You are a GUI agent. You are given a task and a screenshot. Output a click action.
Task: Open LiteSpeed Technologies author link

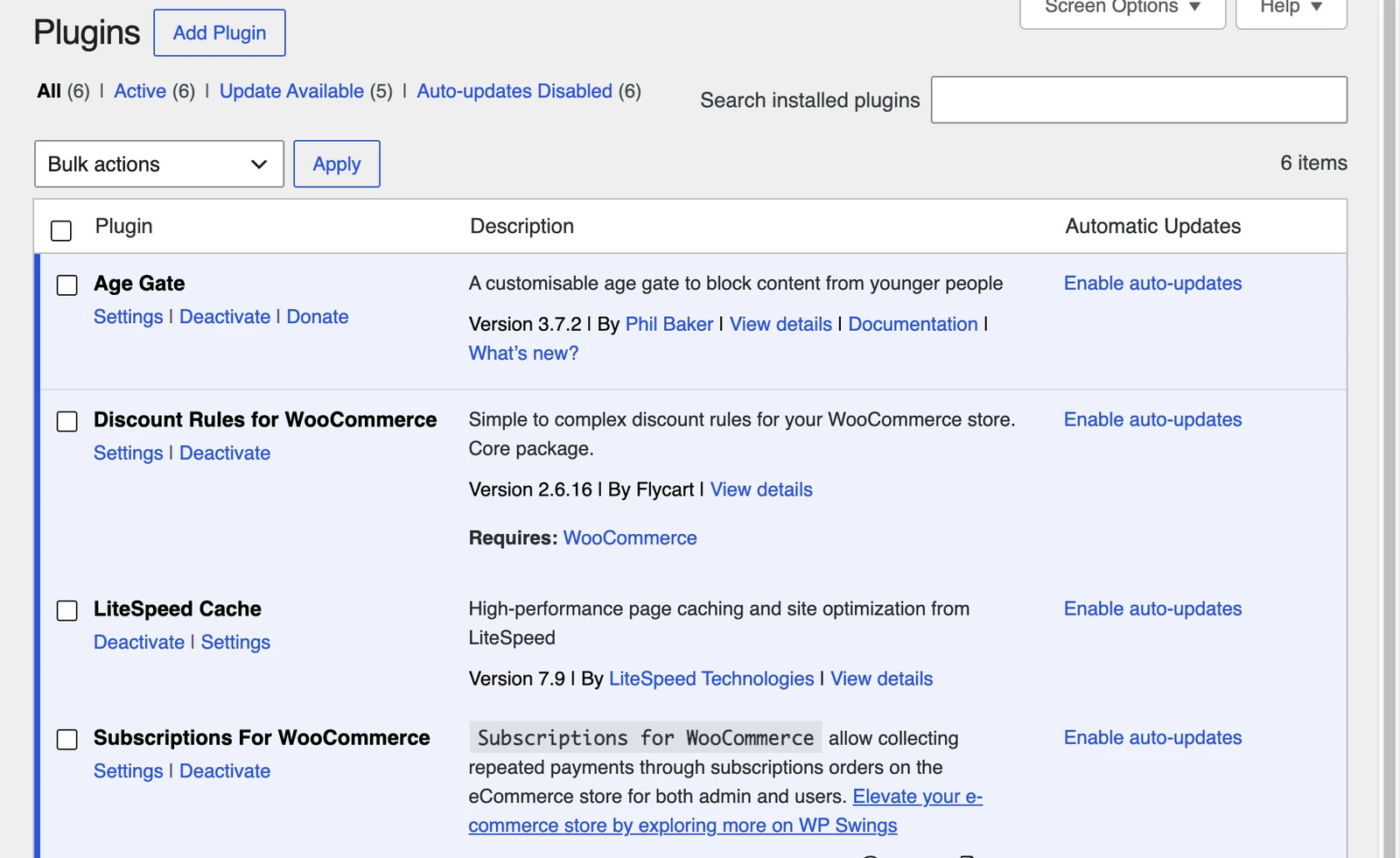coord(711,679)
